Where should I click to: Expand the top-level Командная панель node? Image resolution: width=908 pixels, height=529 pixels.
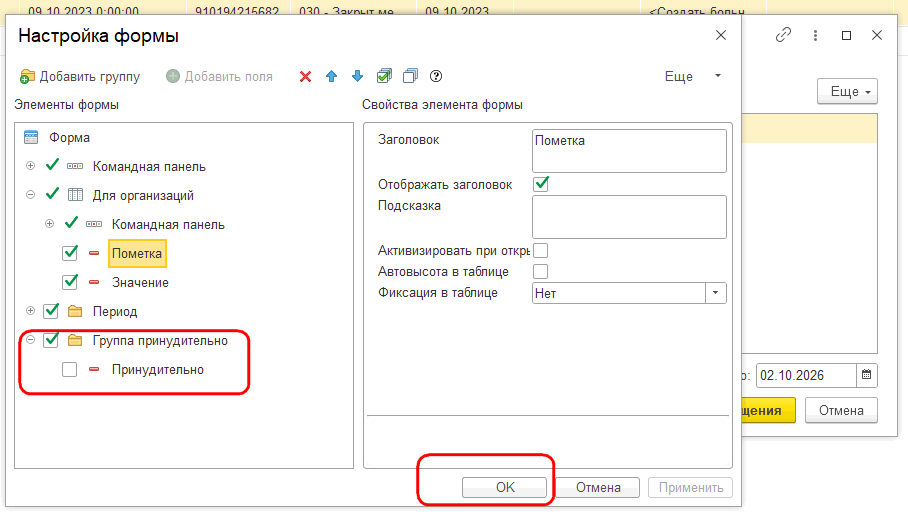[31, 166]
